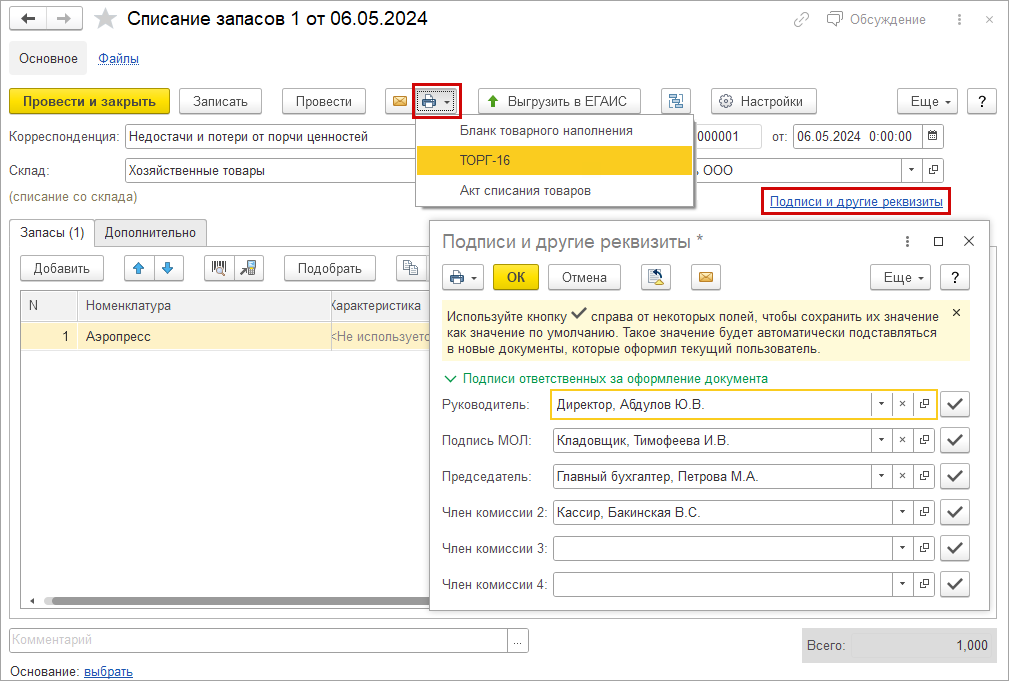Viewport: 1009px width, 681px height.
Task: Switch to Дополнительно tab
Action: pos(150,232)
